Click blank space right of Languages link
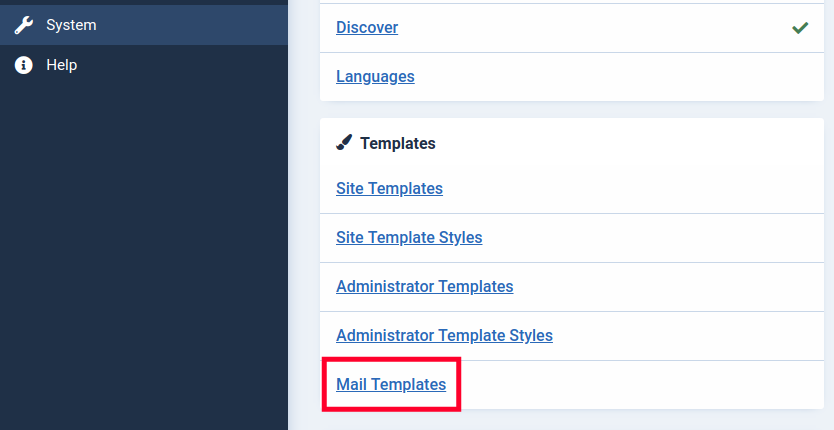 click(620, 76)
